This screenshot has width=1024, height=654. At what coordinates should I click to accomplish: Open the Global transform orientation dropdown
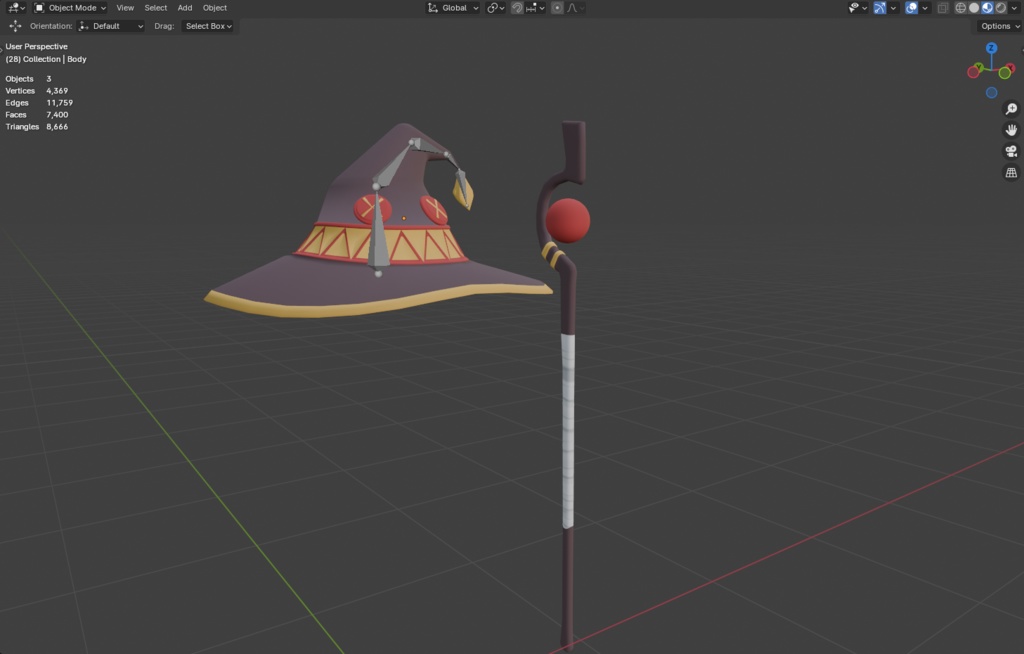[452, 7]
